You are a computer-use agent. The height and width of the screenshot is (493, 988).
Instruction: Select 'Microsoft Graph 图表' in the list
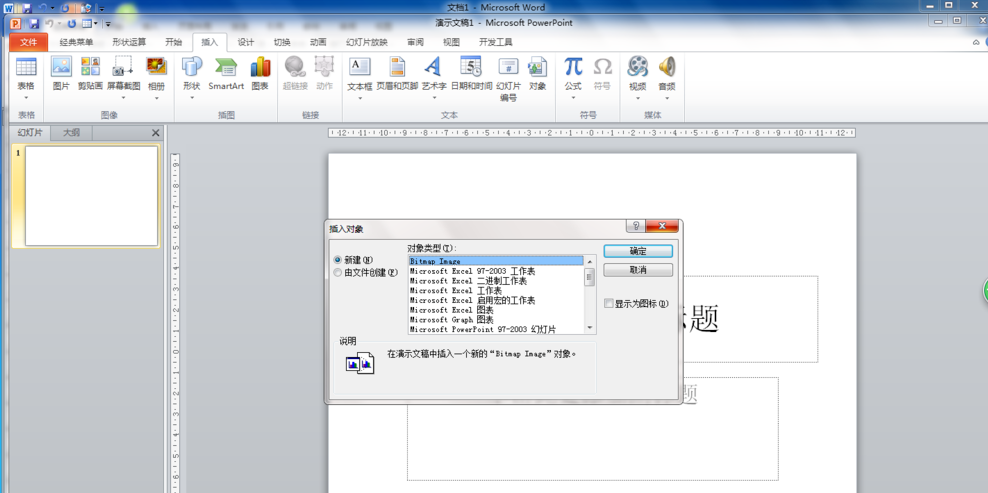496,320
